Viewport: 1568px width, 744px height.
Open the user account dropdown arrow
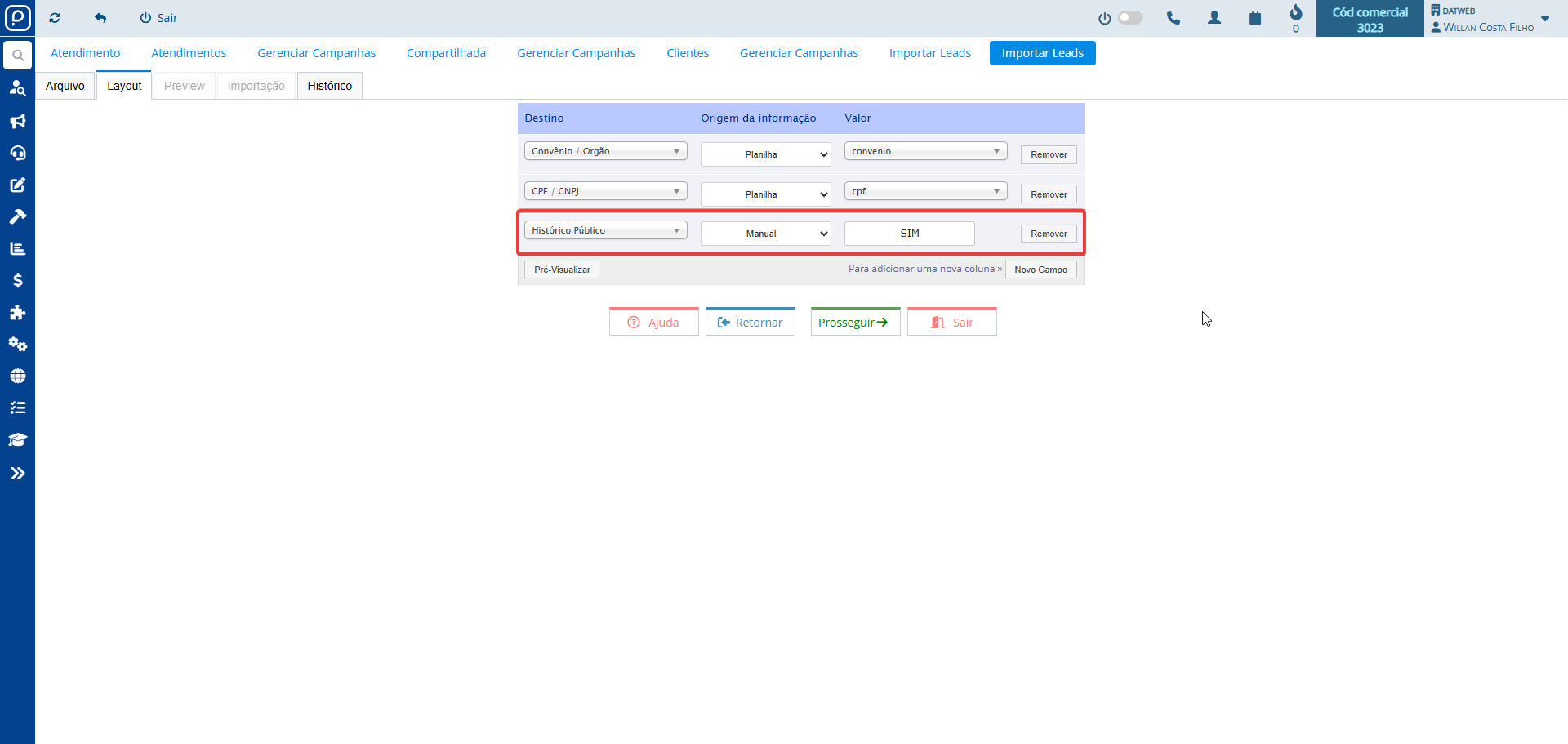pyautogui.click(x=1545, y=19)
